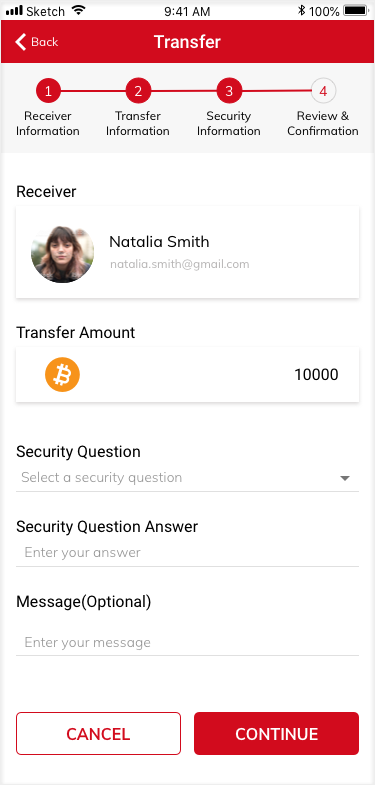Edit the transfer amount 10000 field
Viewport: 375px width, 785px height.
(187, 374)
